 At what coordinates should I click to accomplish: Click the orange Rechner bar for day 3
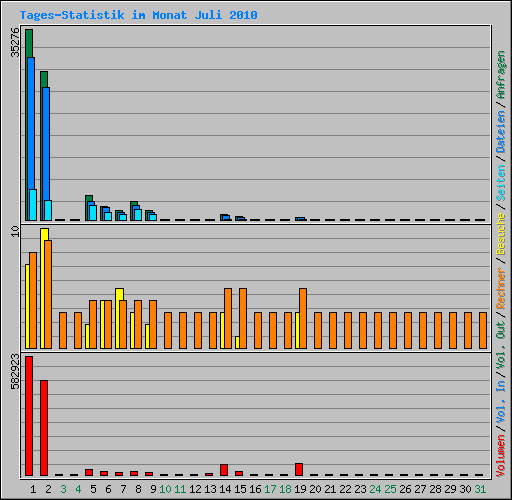click(x=63, y=330)
